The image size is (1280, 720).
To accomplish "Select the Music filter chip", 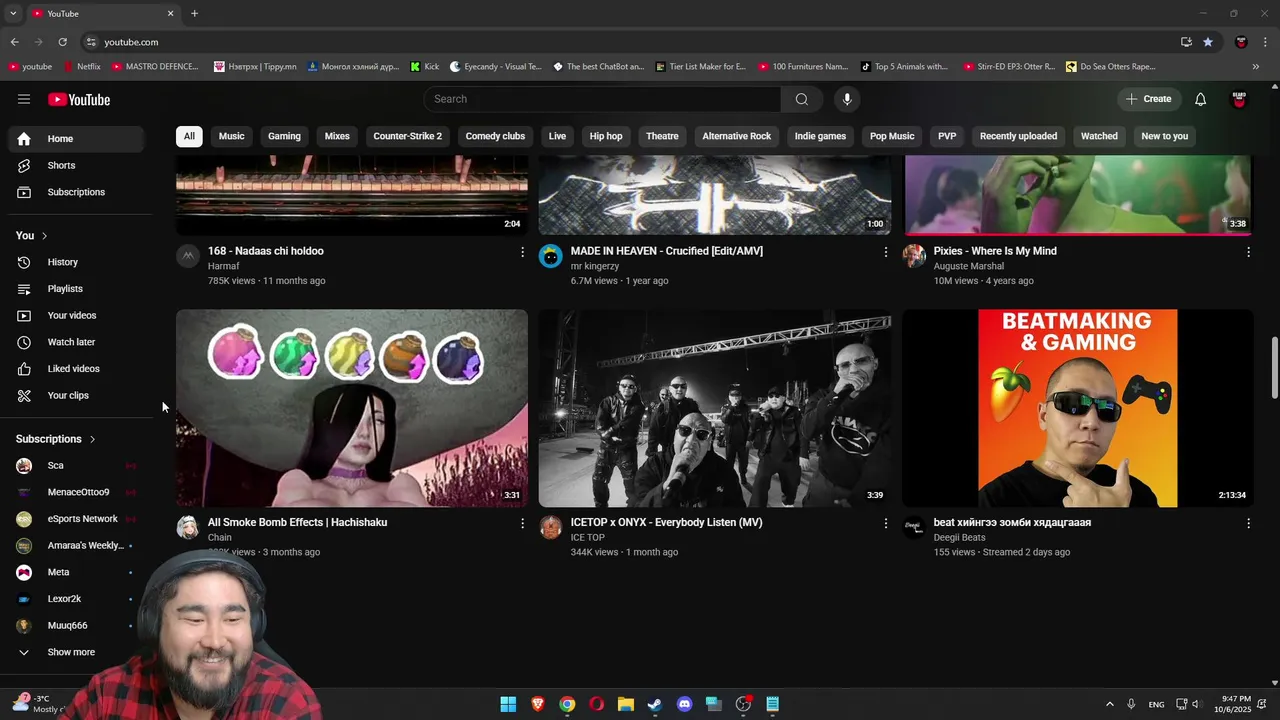I will coord(231,136).
